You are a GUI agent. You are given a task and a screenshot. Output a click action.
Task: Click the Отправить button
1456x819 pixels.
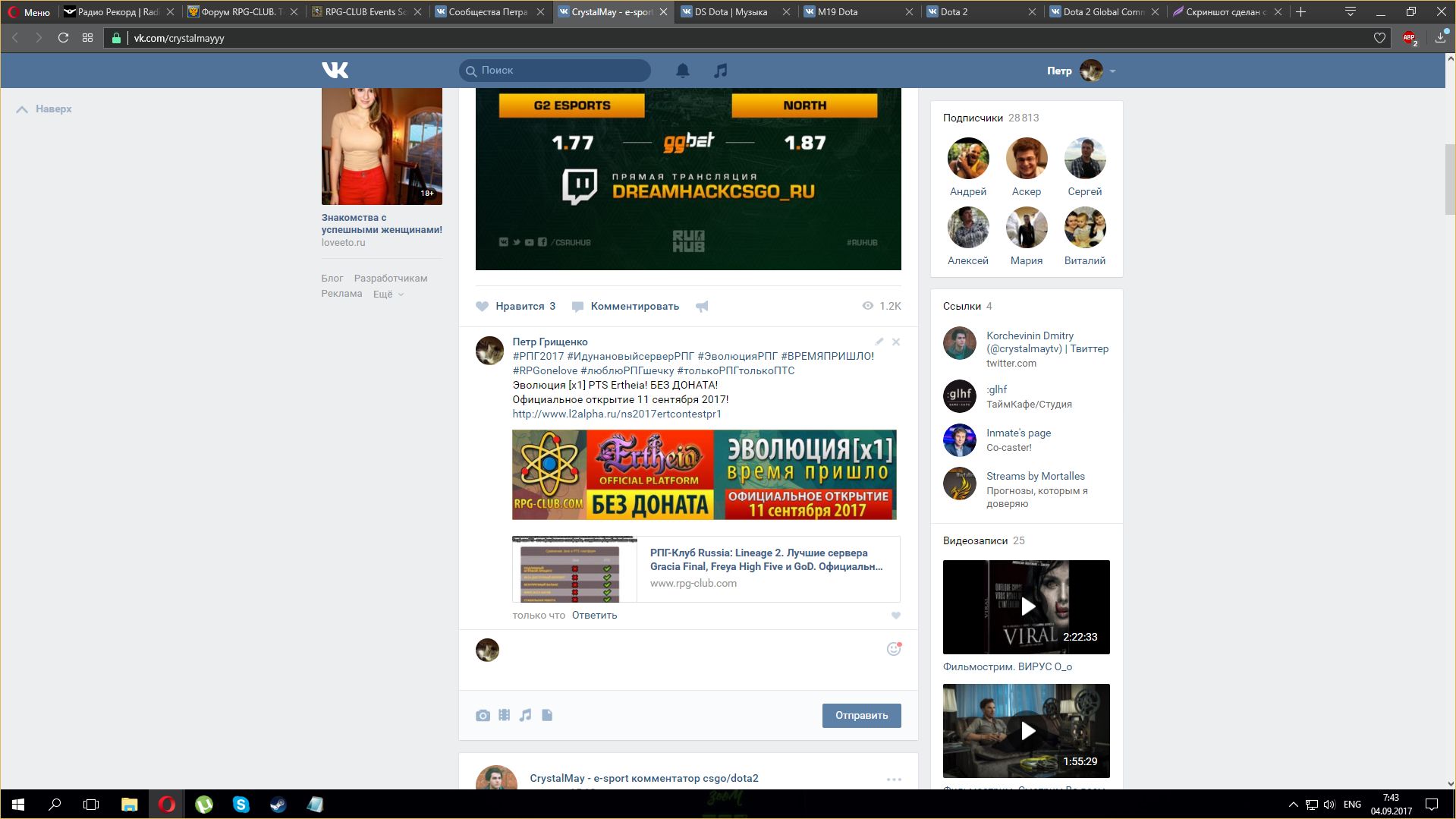(861, 716)
